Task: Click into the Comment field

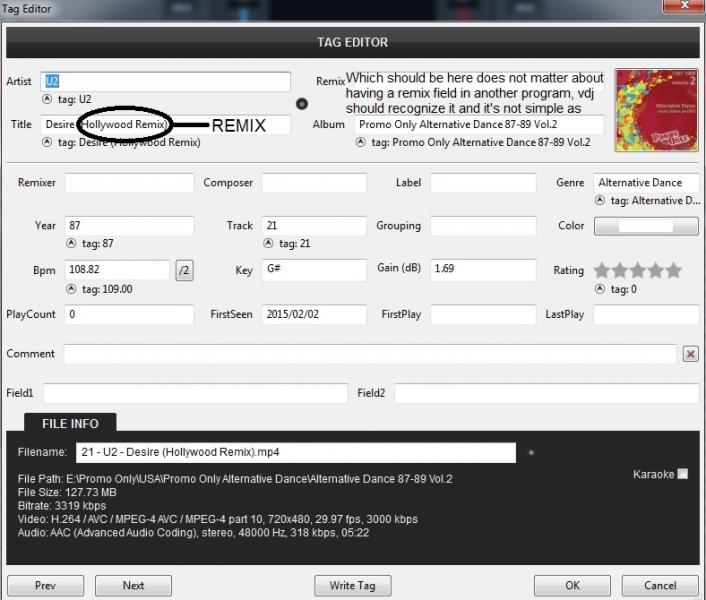Action: pos(370,354)
